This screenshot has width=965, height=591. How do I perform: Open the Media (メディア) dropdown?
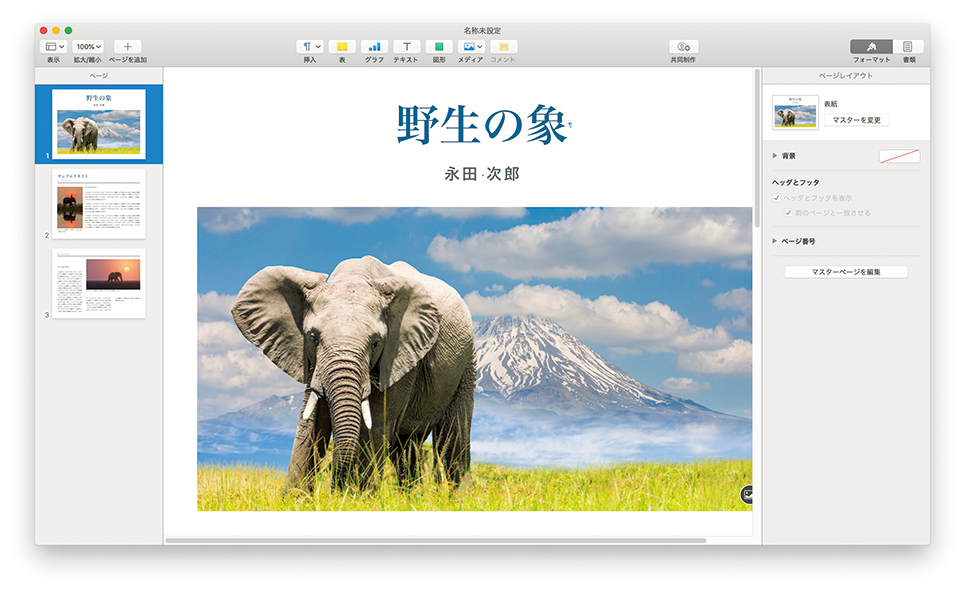471,47
